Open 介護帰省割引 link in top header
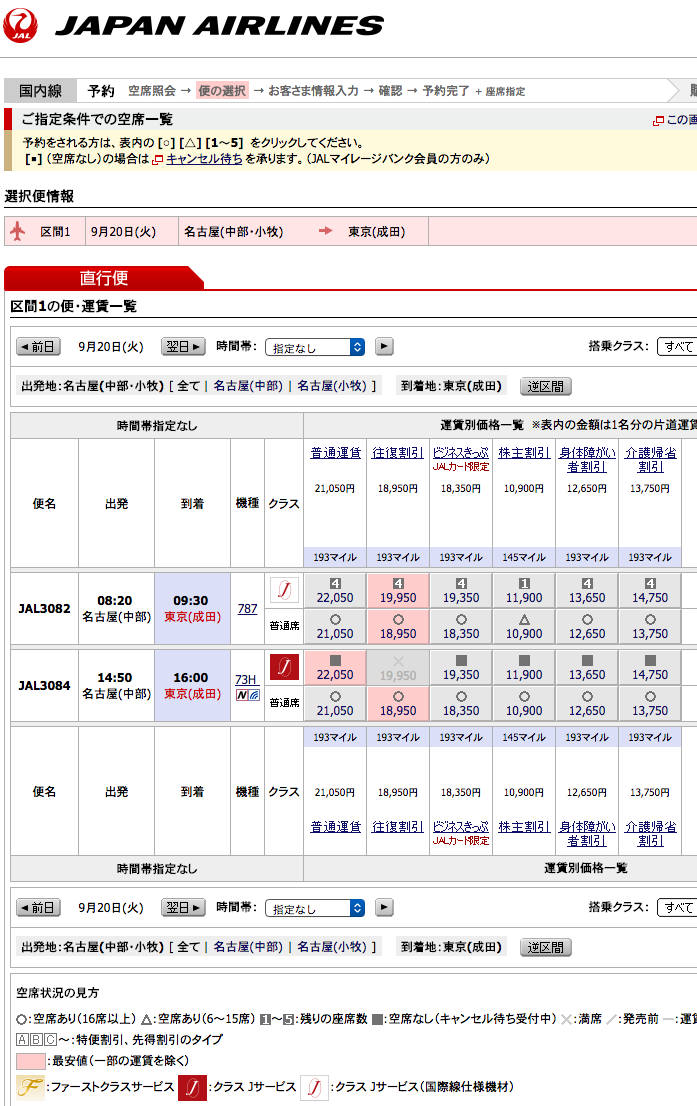 tap(650, 460)
